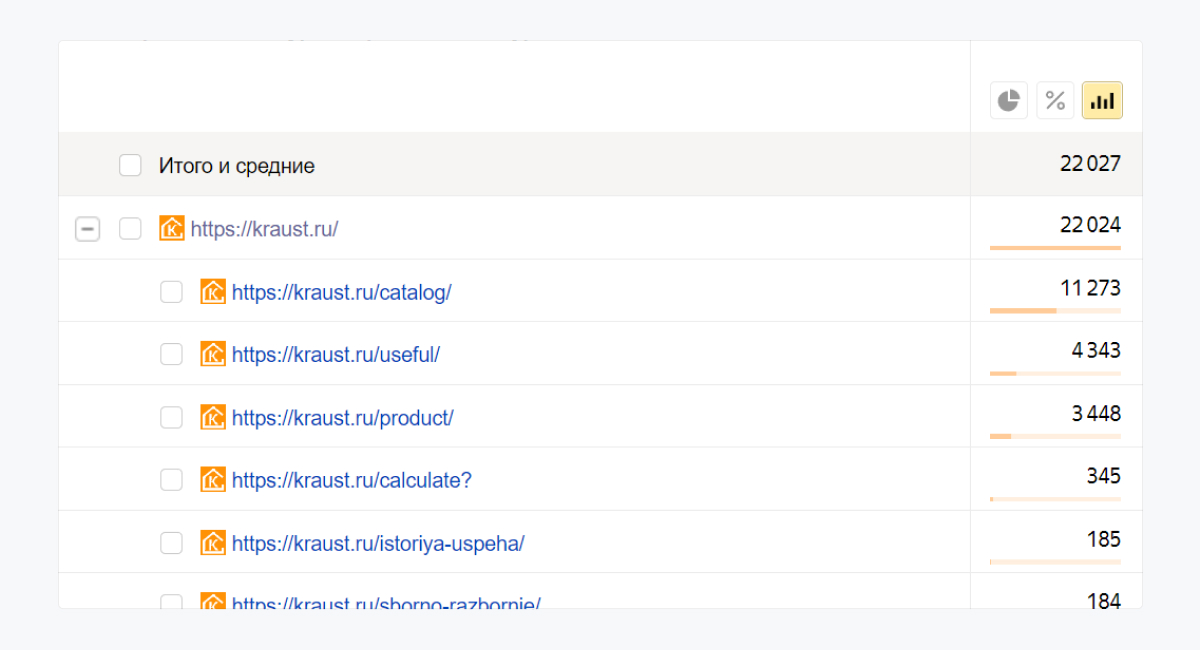Enable checkbox for the catalog row
1200x650 pixels.
(172, 292)
